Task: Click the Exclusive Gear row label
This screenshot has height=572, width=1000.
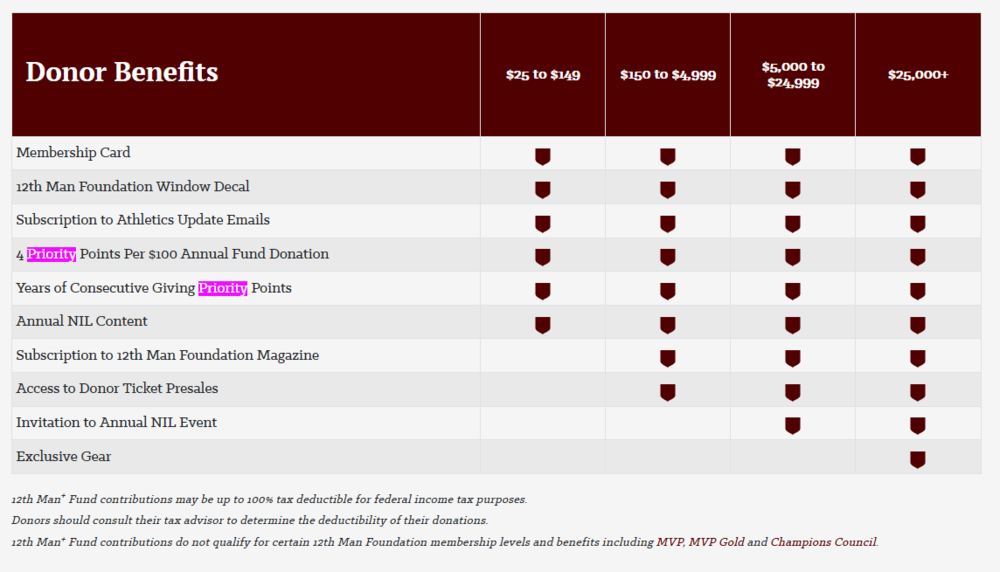Action: (x=64, y=456)
